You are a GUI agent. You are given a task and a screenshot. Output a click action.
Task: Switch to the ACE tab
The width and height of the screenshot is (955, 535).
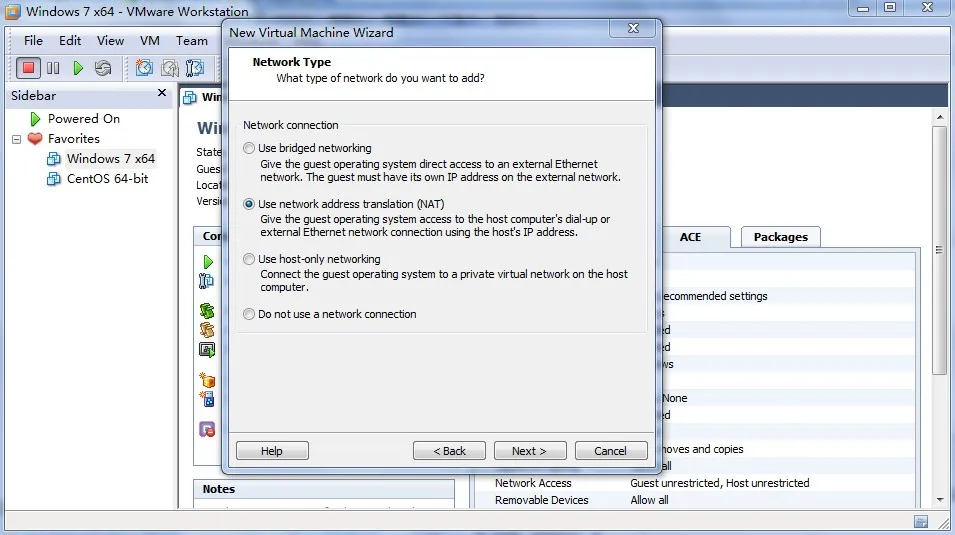point(691,237)
